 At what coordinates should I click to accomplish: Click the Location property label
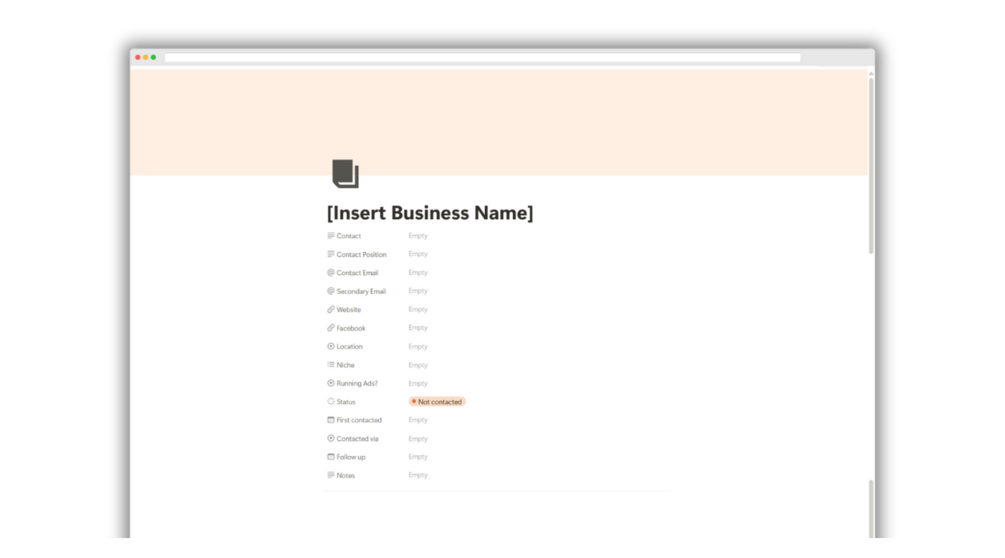pyautogui.click(x=349, y=347)
